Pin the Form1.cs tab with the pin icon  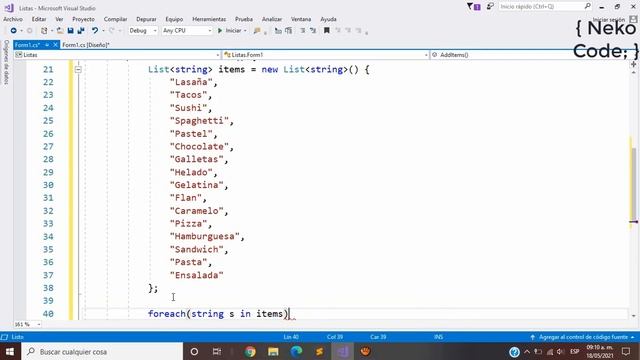[47, 45]
